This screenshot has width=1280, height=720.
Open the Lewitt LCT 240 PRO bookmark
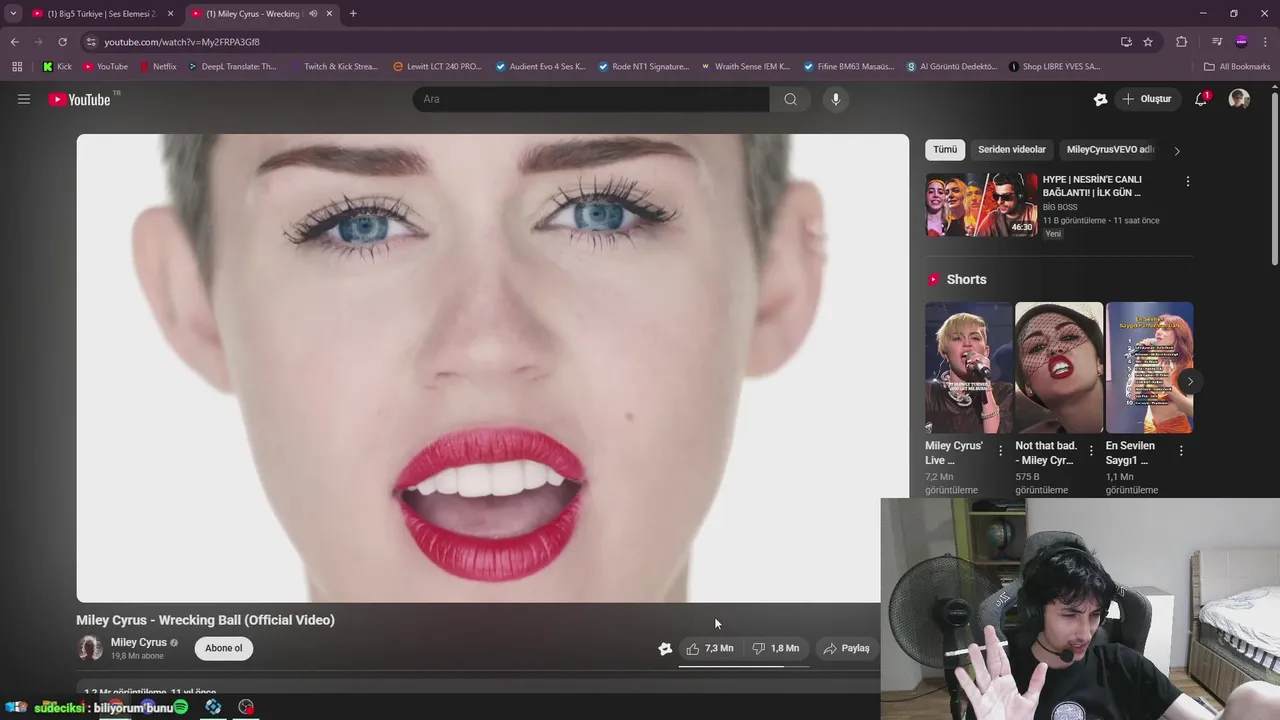click(437, 67)
